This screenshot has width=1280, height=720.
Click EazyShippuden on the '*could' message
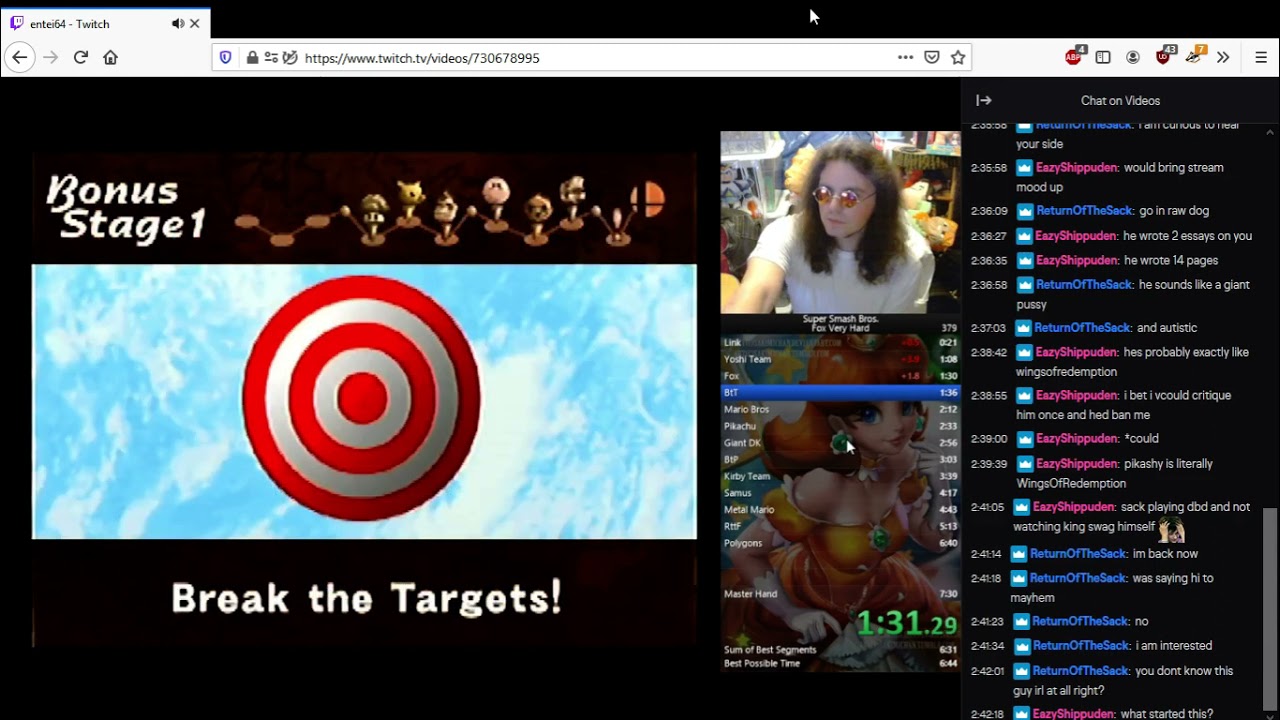(x=1076, y=438)
